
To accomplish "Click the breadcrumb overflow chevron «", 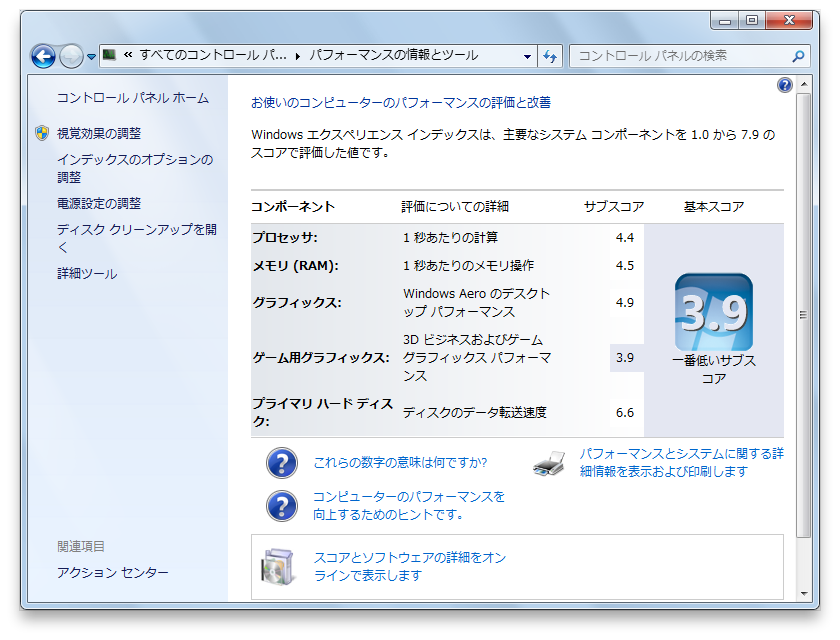I will [128, 55].
